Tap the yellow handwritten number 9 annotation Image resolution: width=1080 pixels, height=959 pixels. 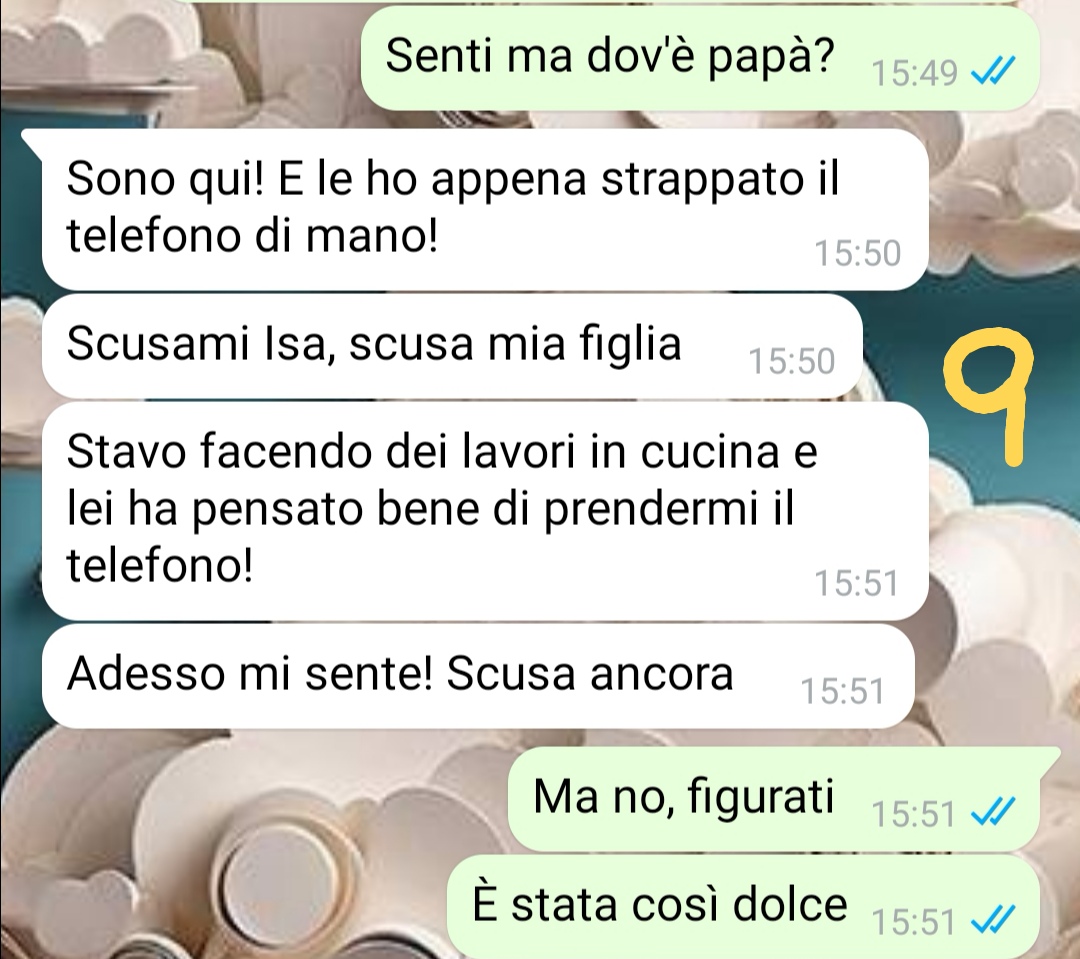(988, 395)
